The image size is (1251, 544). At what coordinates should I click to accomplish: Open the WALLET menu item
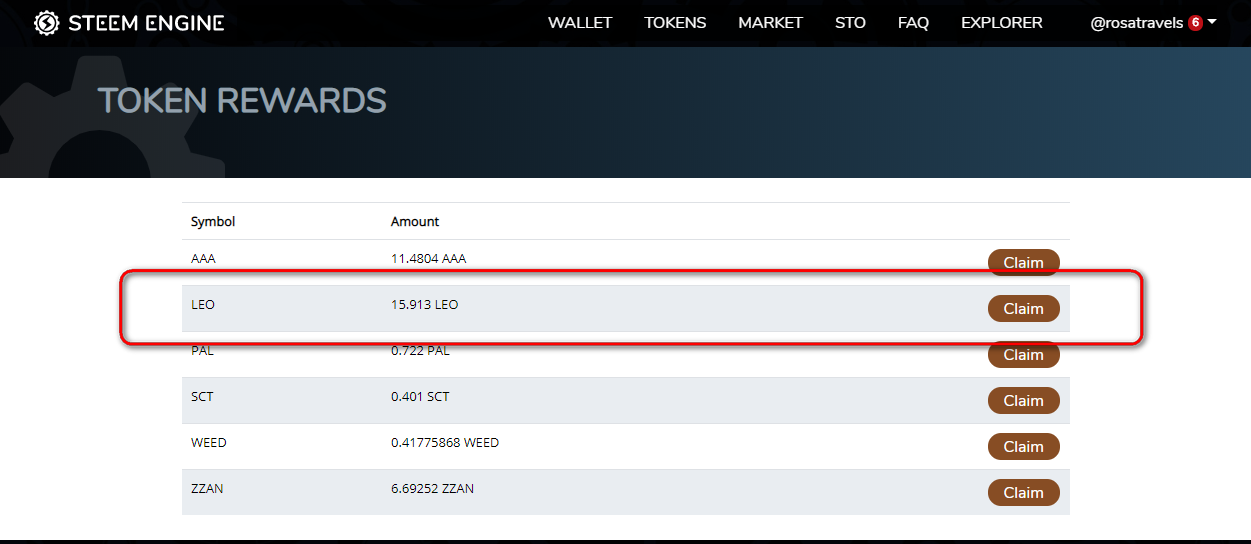580,23
